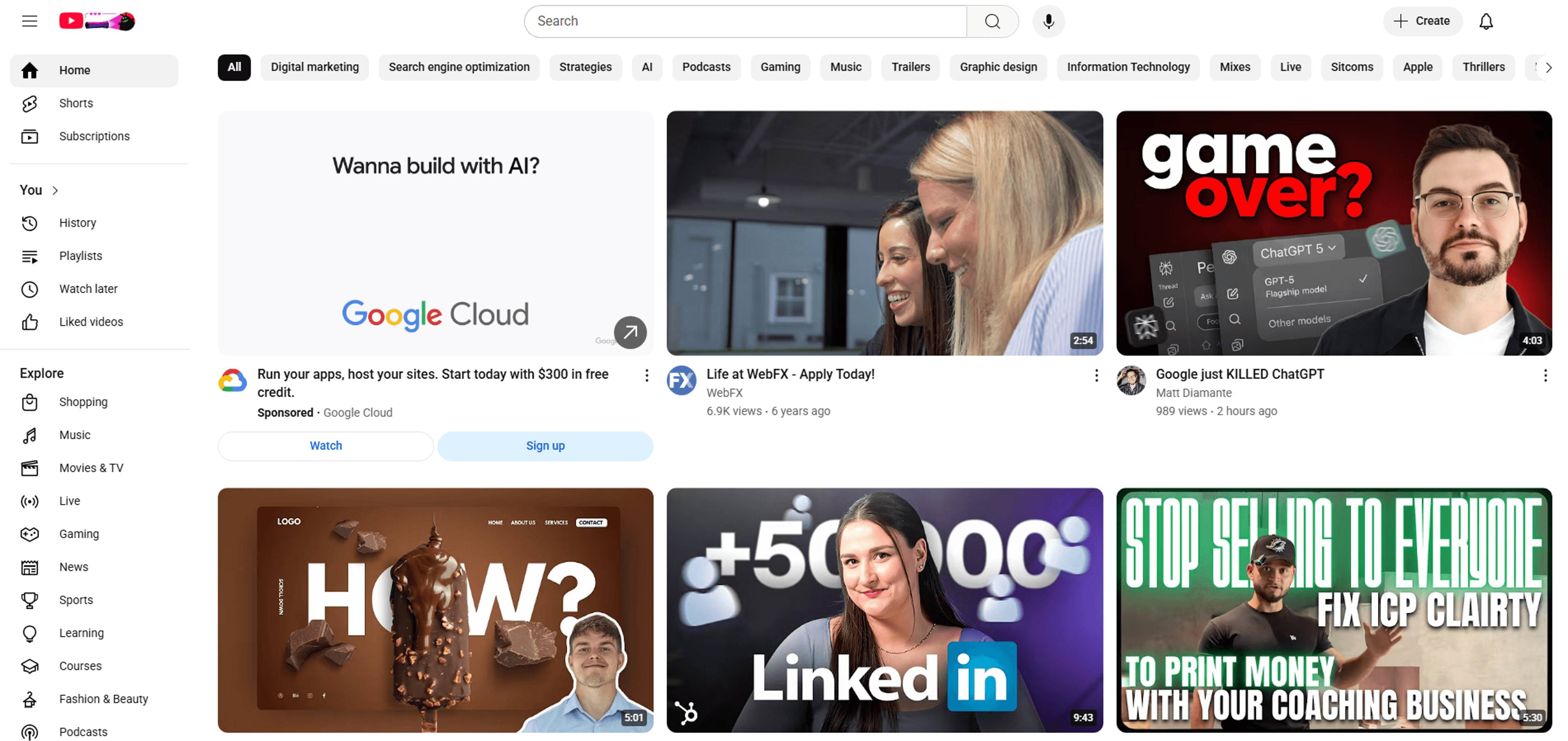1568x741 pixels.
Task: Open Shorts from the sidebar
Action: pos(76,103)
